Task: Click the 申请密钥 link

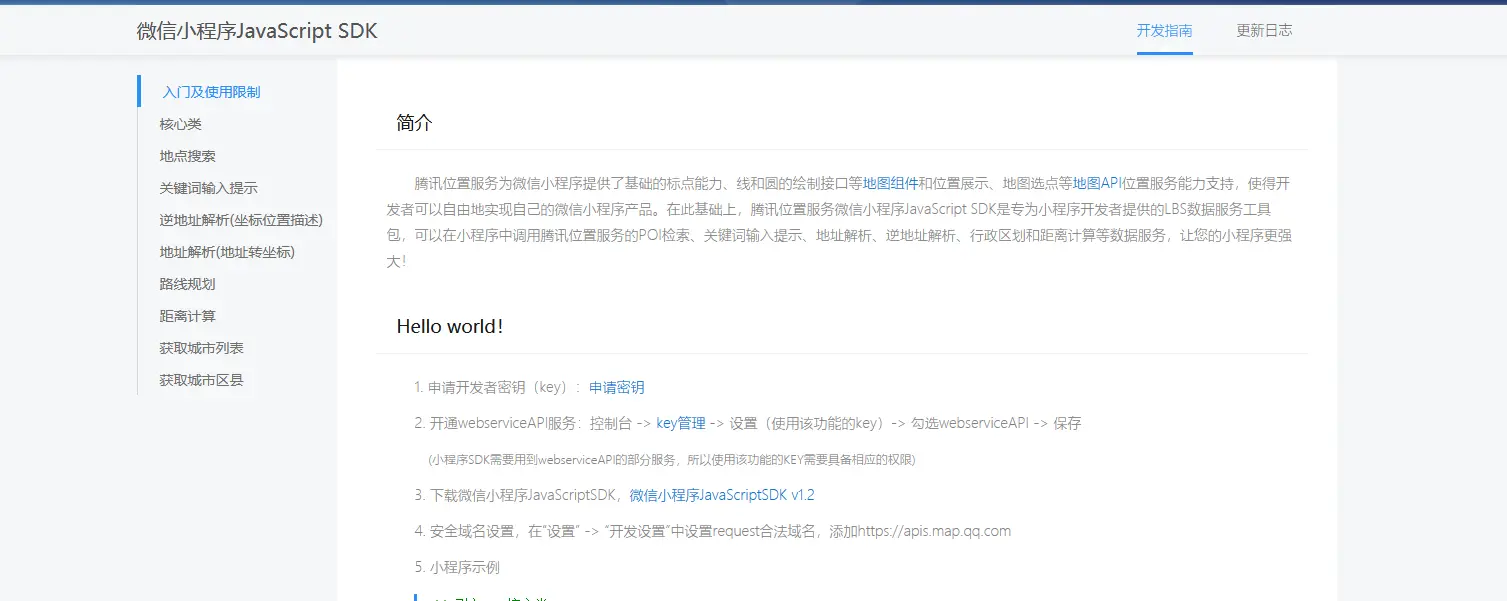Action: coord(616,387)
